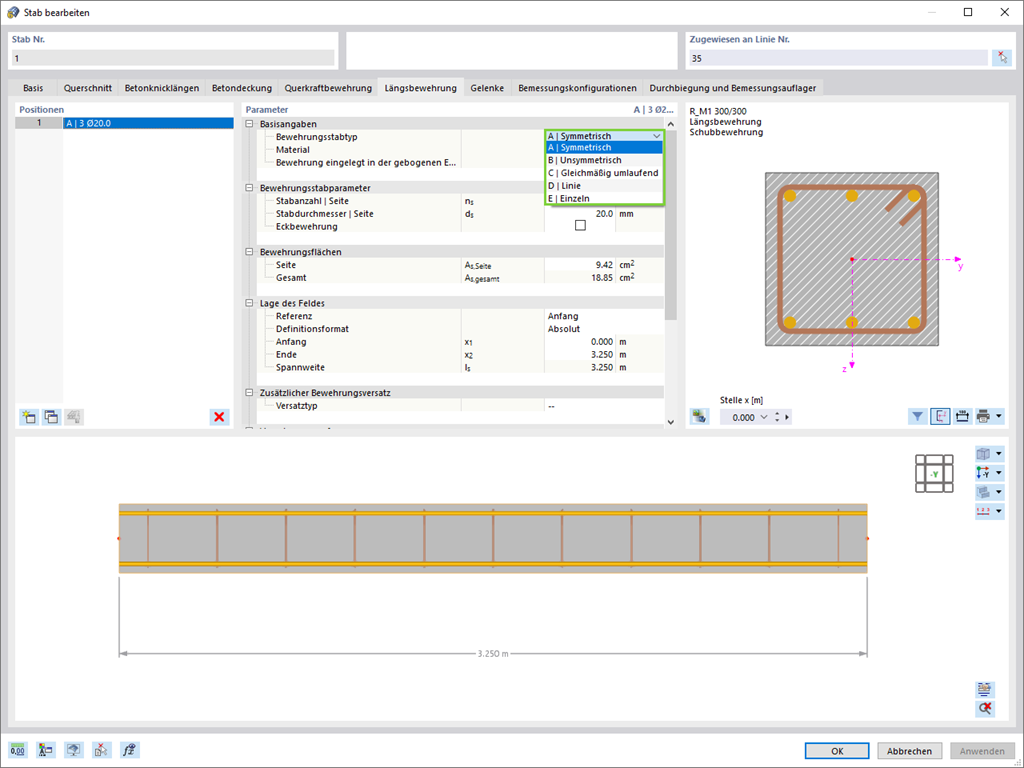Switch to the Basis tab
Viewport: 1024px width, 768px height.
[x=33, y=88]
